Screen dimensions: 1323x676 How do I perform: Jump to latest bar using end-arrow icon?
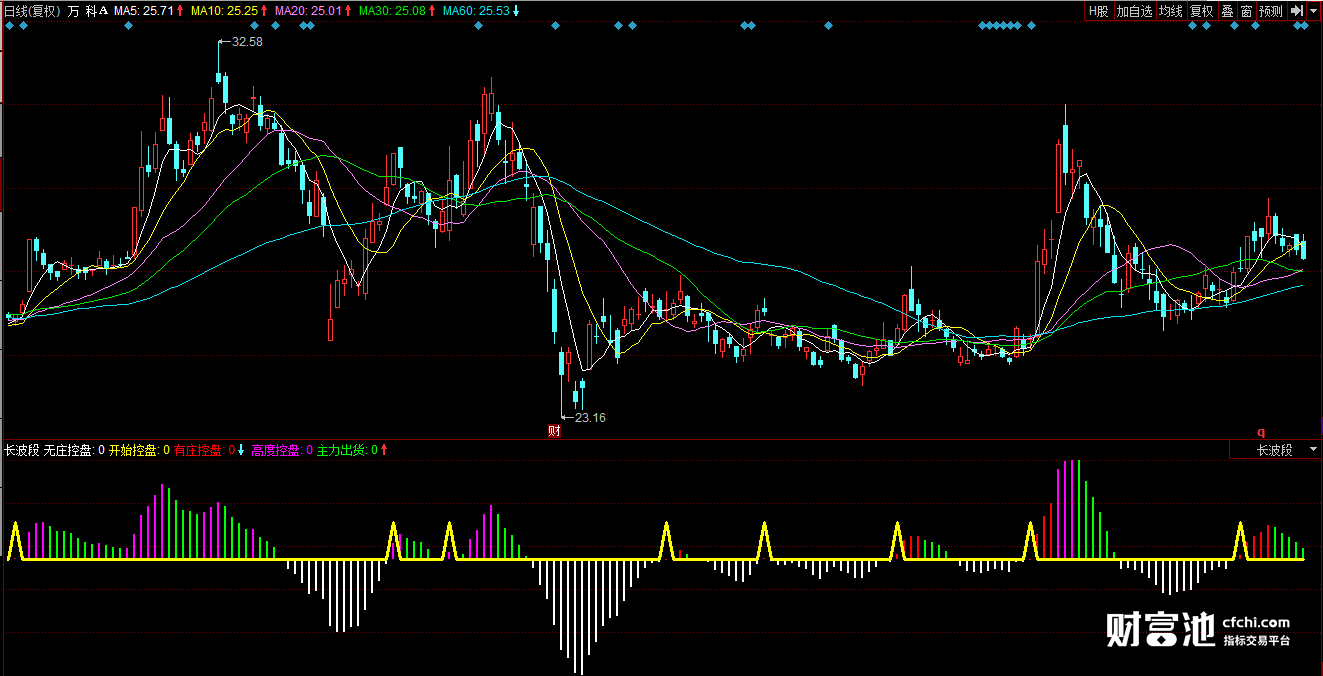coord(1296,11)
